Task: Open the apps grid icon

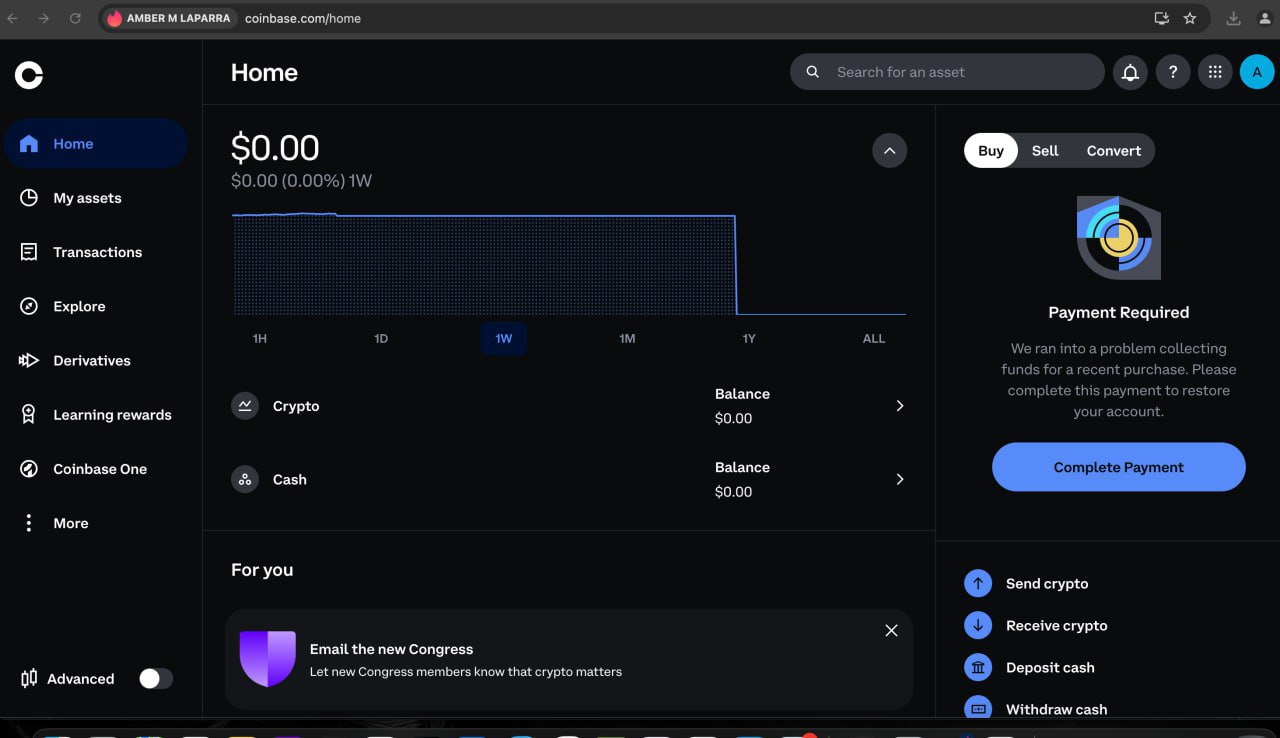Action: (1215, 72)
